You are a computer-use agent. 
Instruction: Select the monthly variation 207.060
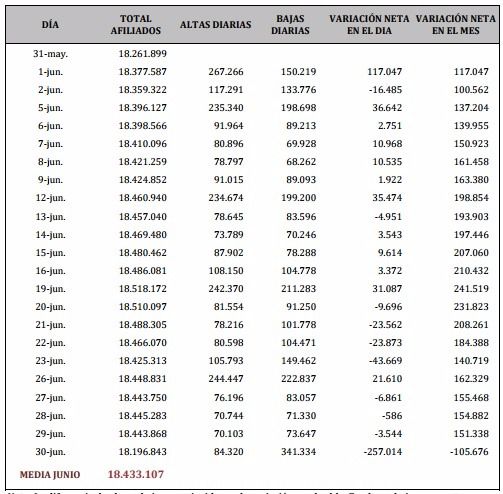point(471,253)
